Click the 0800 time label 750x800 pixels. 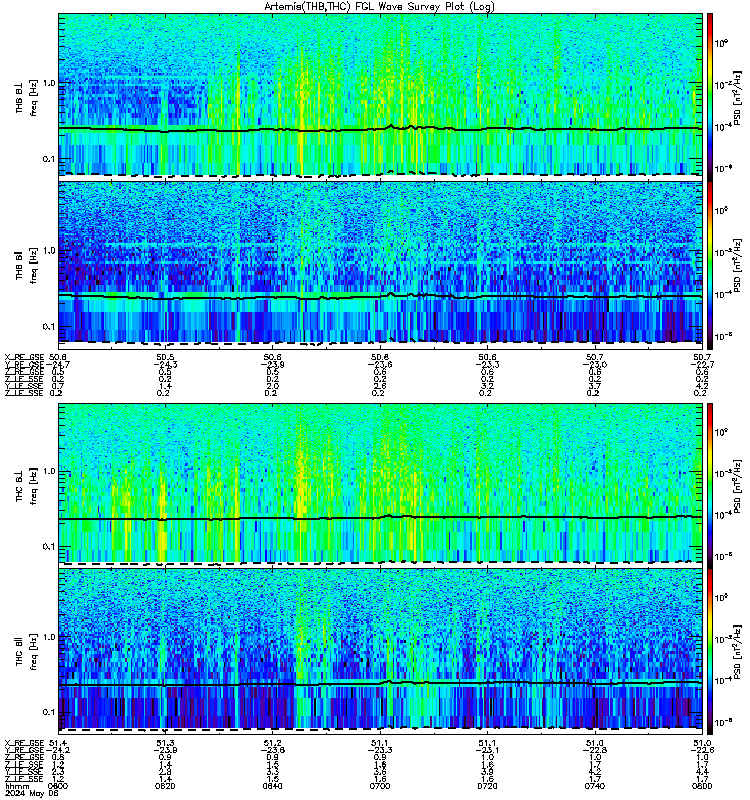point(702,786)
